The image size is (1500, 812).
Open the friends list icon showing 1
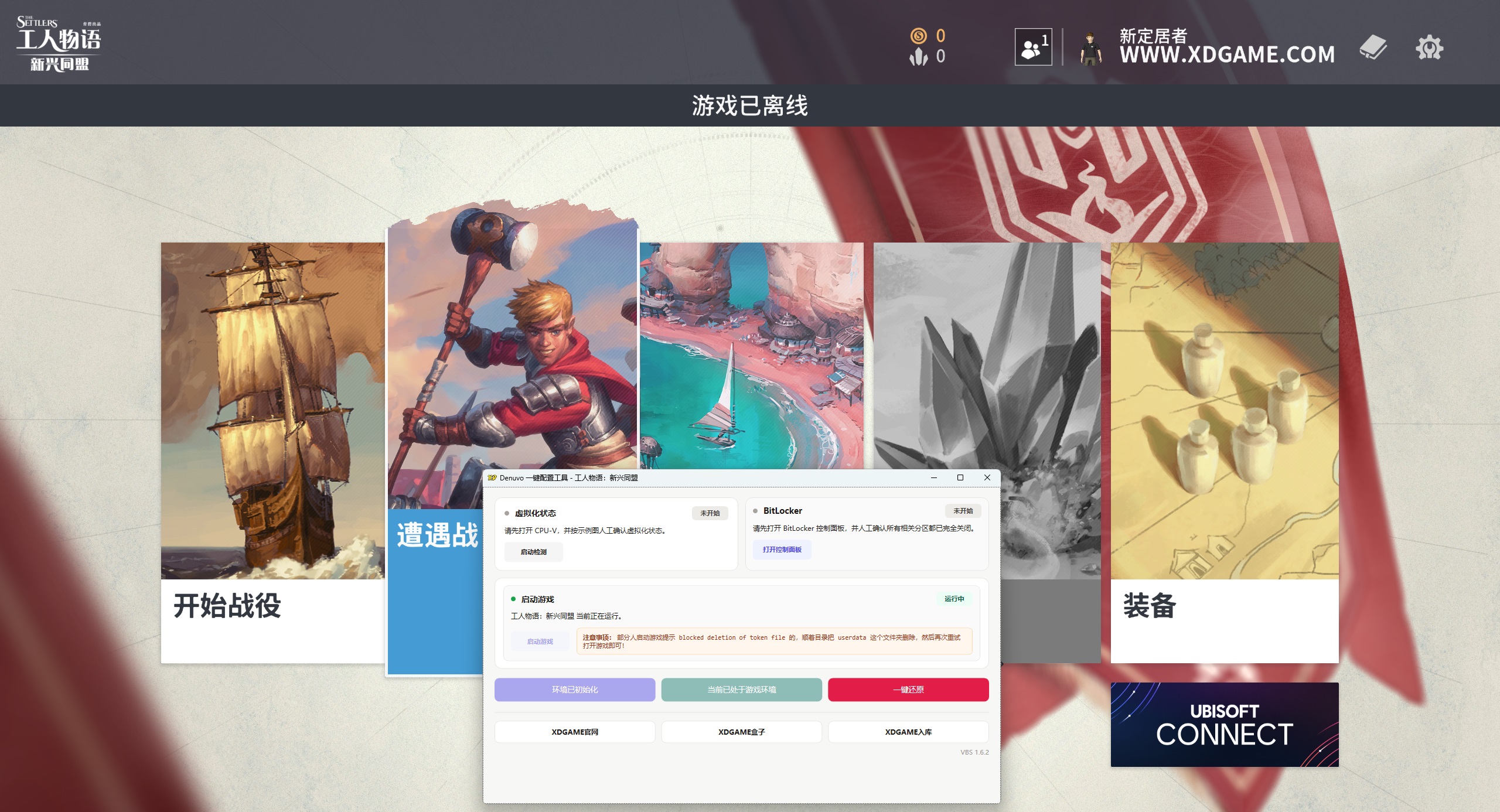click(x=1033, y=47)
